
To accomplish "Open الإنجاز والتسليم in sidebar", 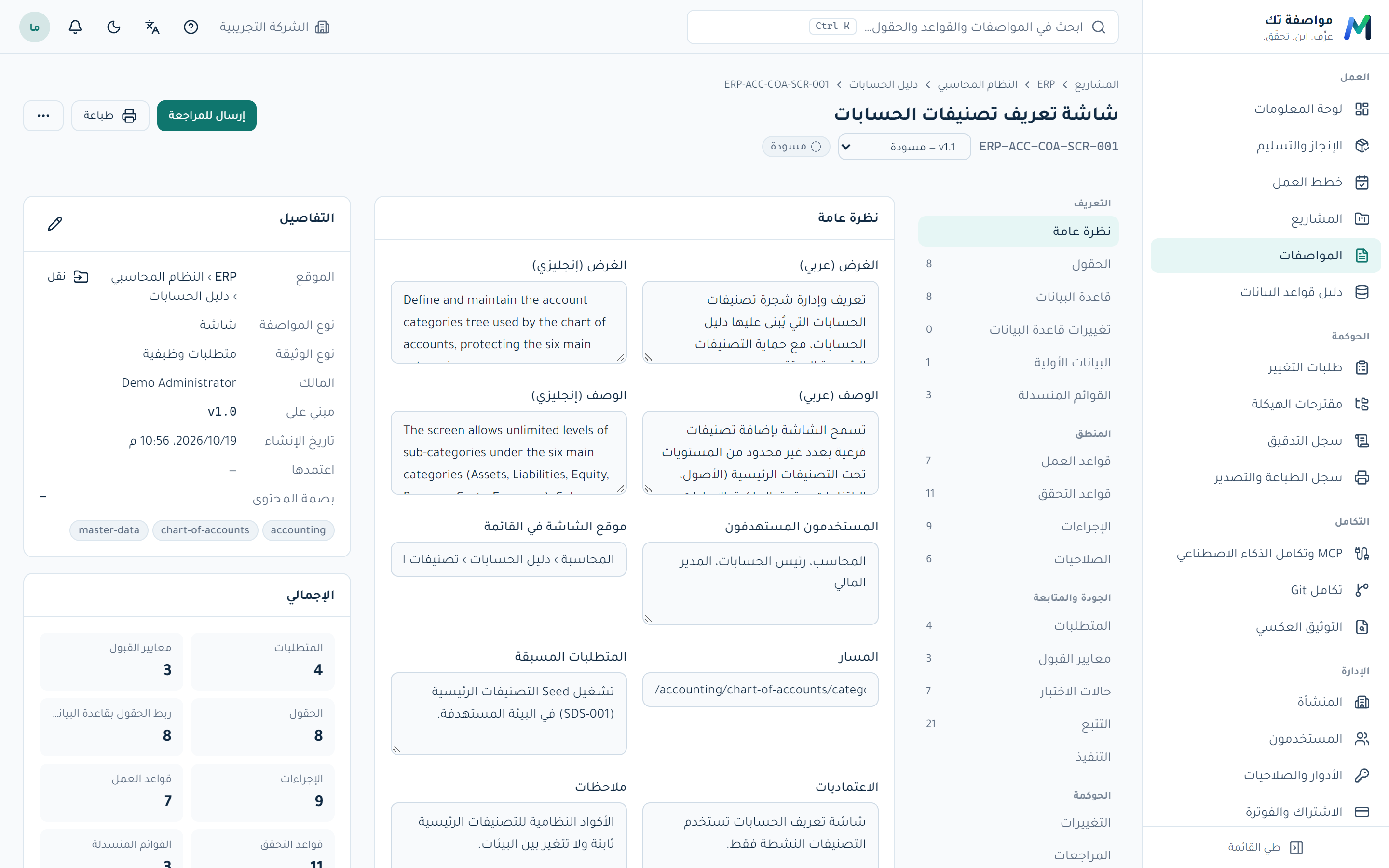I will point(1265,145).
